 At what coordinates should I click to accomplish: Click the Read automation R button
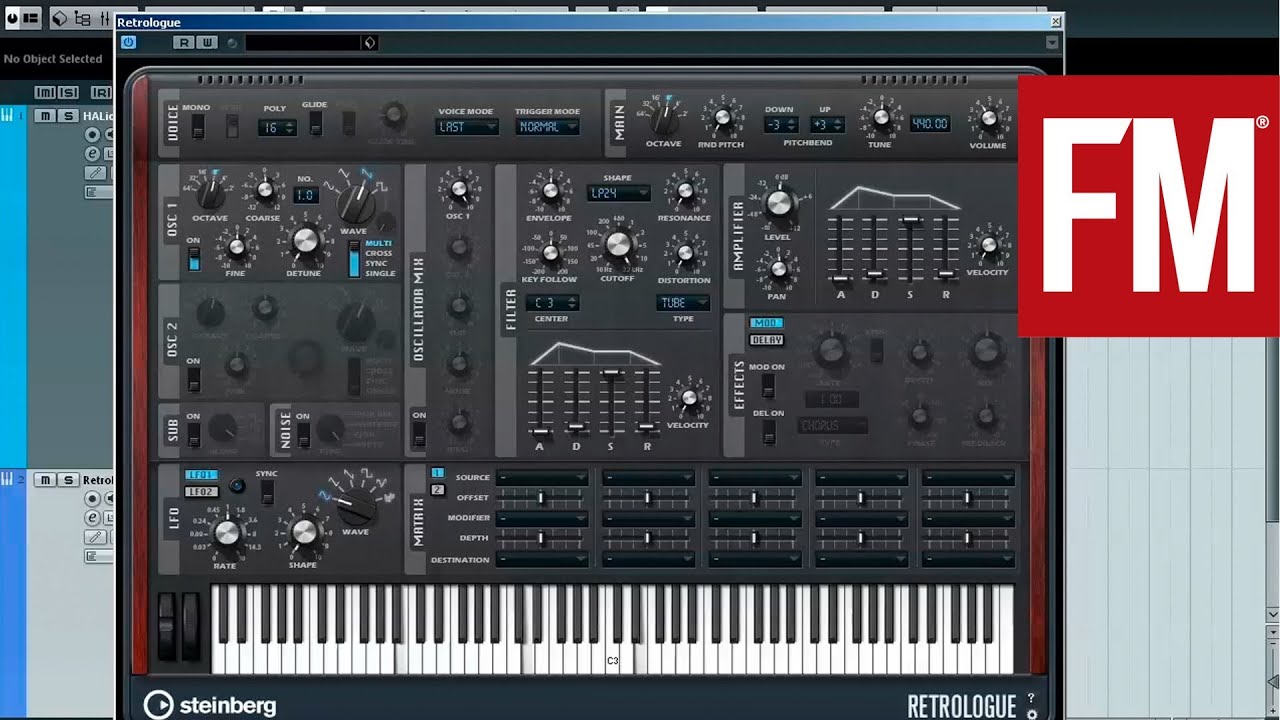[183, 42]
